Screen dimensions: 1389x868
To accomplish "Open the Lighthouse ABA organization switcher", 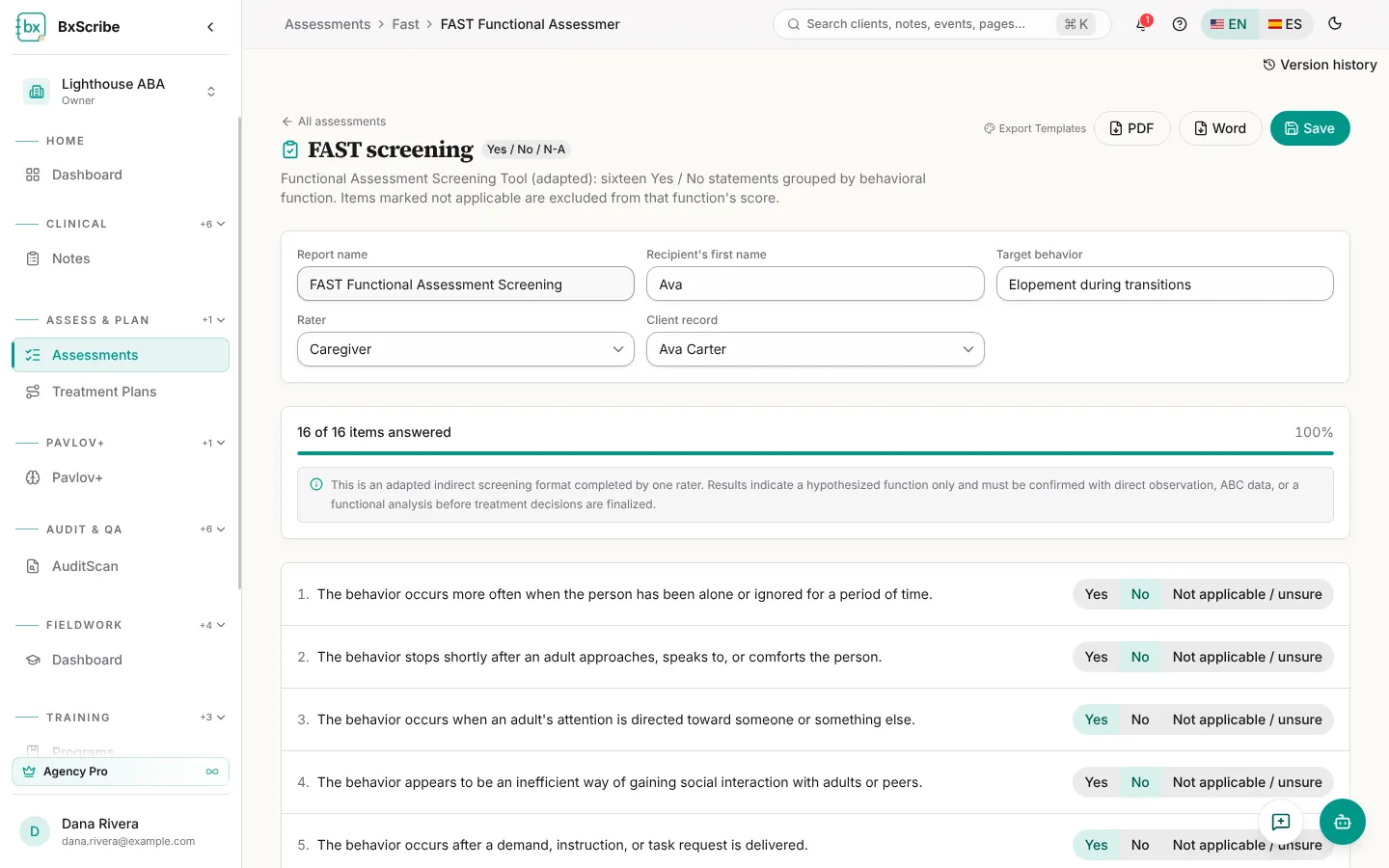I will [x=121, y=92].
